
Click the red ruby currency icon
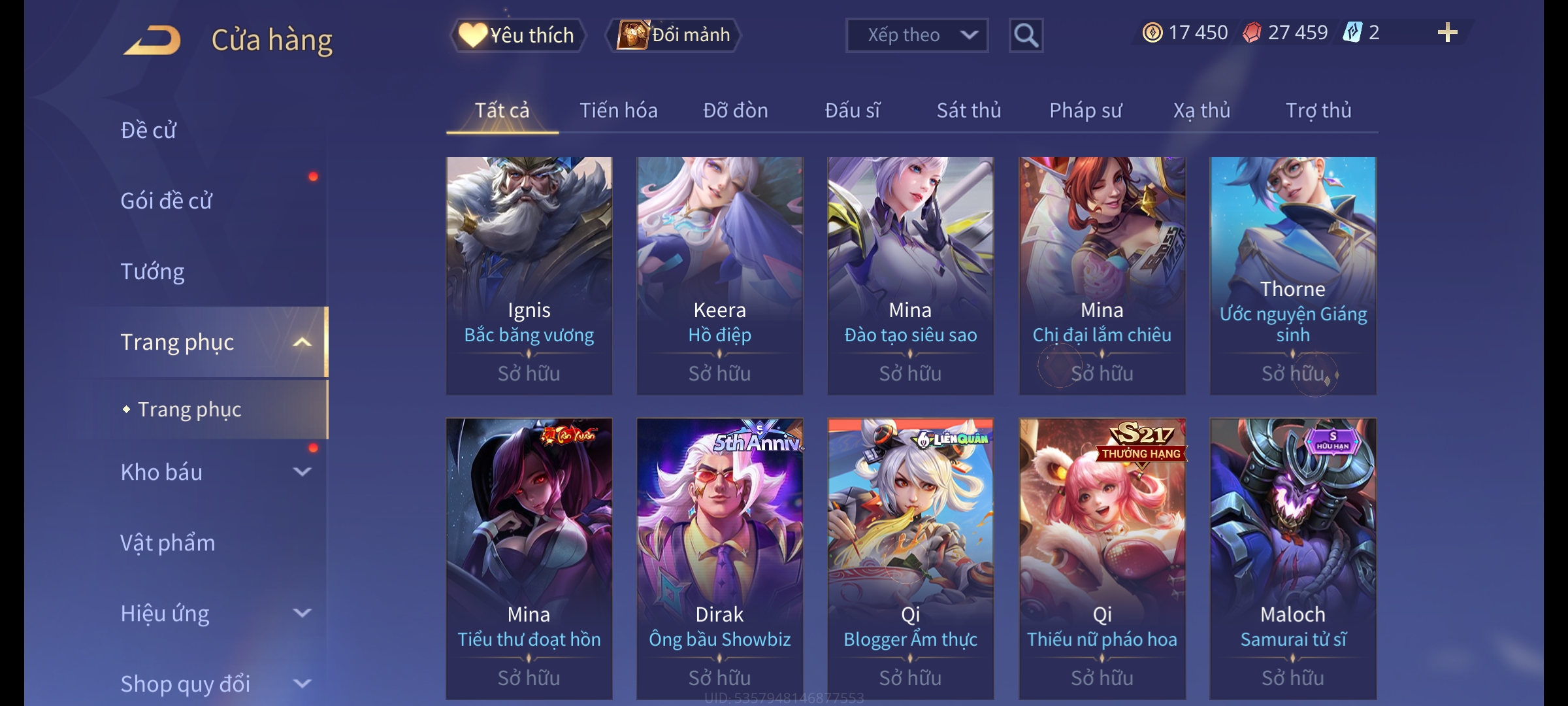[1252, 33]
